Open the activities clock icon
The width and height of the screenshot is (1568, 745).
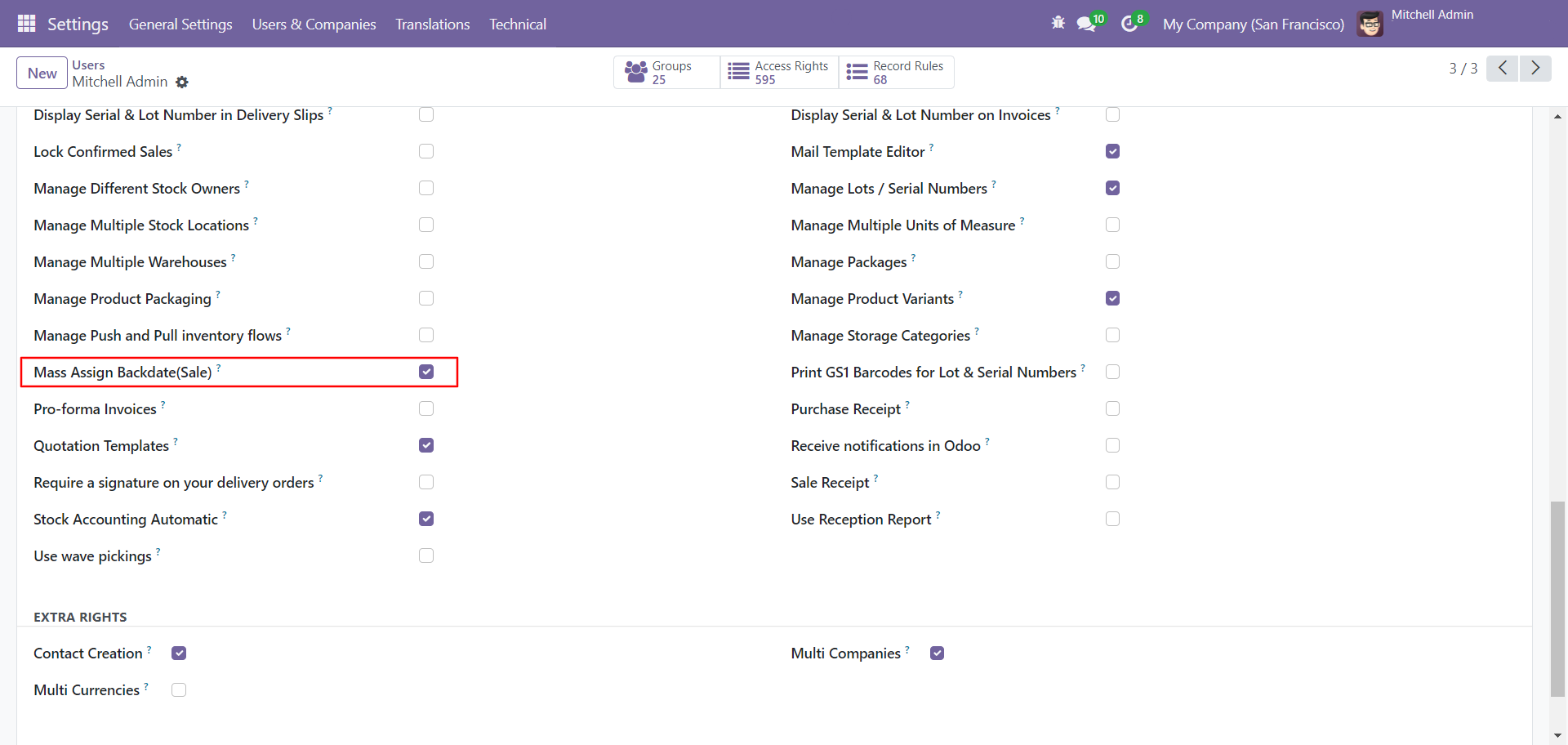click(x=1129, y=24)
